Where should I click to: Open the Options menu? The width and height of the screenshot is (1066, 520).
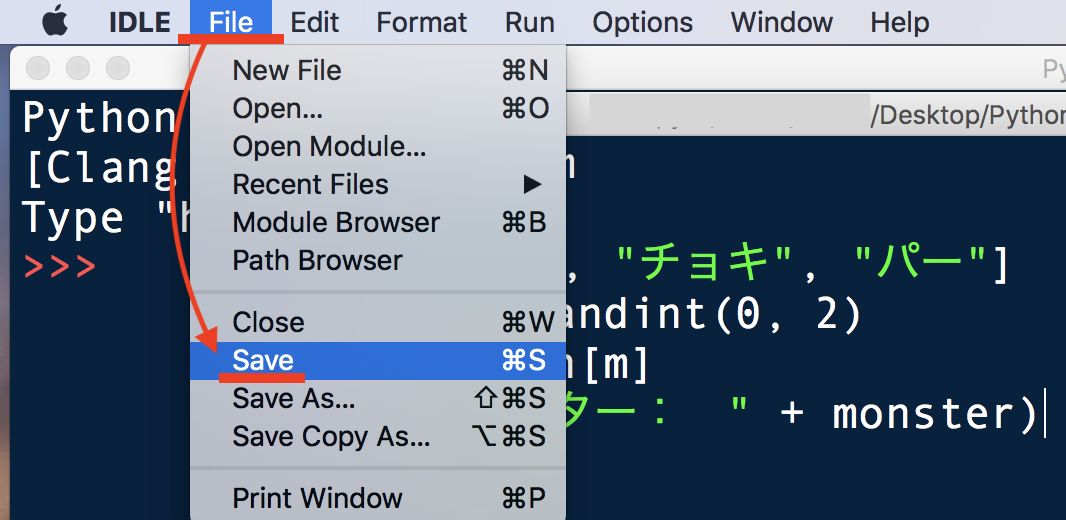[642, 22]
